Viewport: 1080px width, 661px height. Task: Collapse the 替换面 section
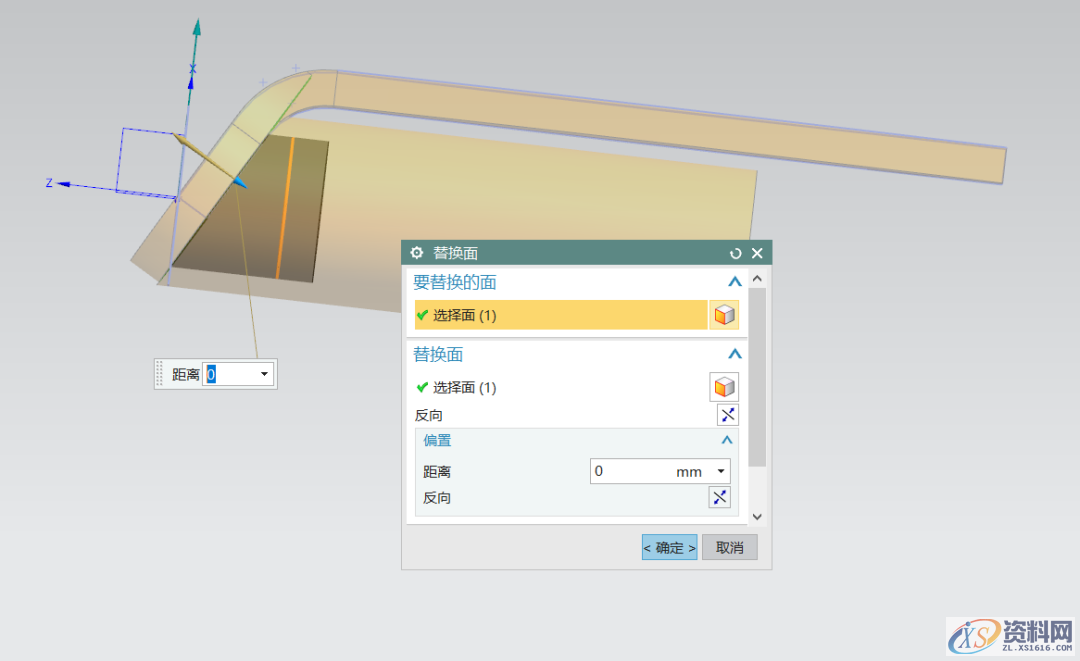pos(735,353)
